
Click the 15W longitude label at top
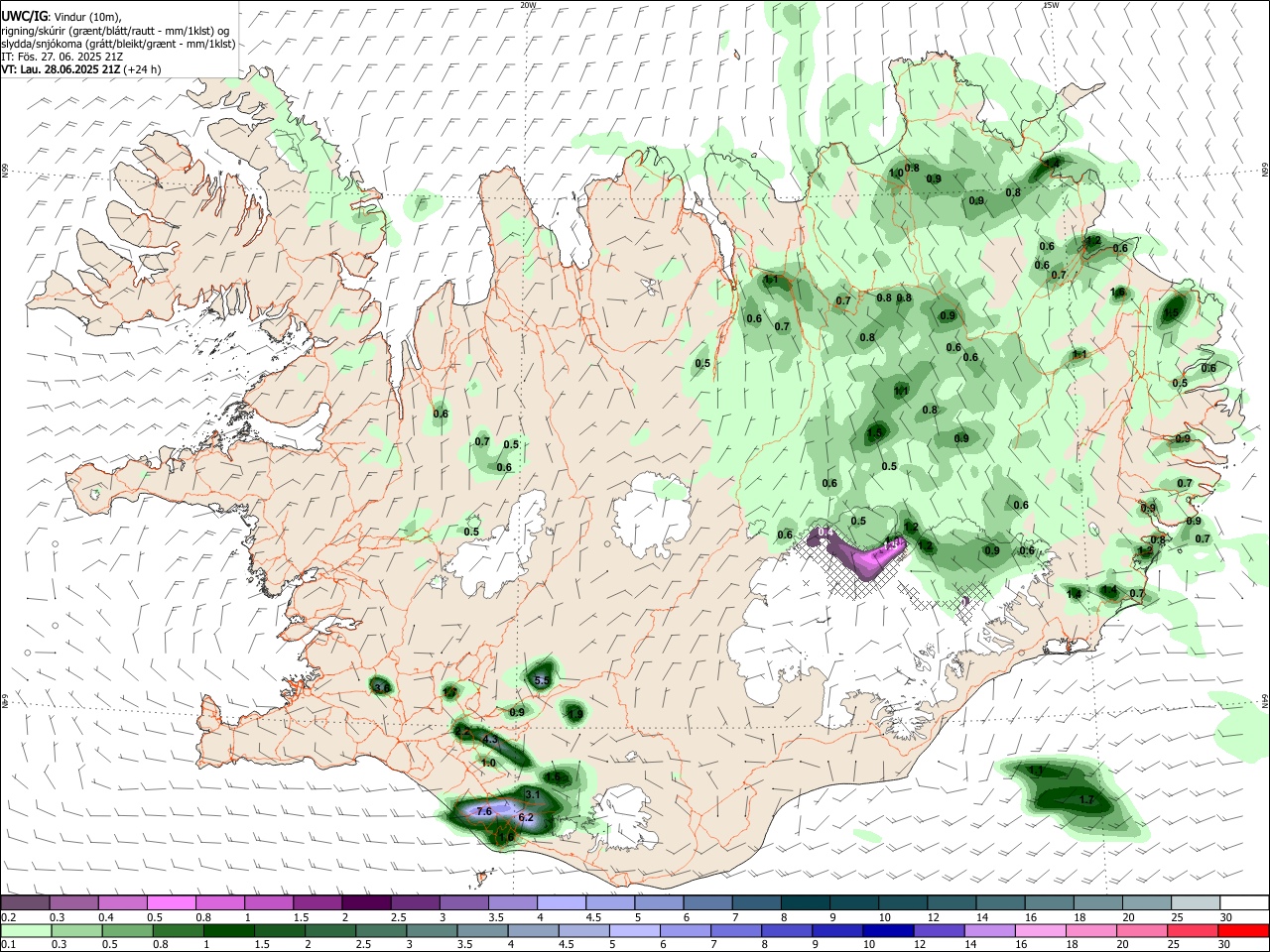tap(1052, 5)
